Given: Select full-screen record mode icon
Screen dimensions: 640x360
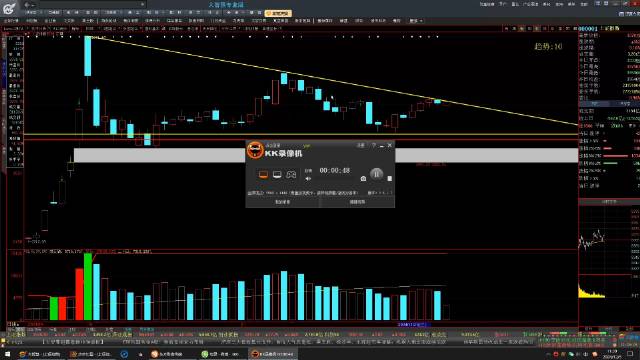Looking at the screenshot, I should pos(263,175).
